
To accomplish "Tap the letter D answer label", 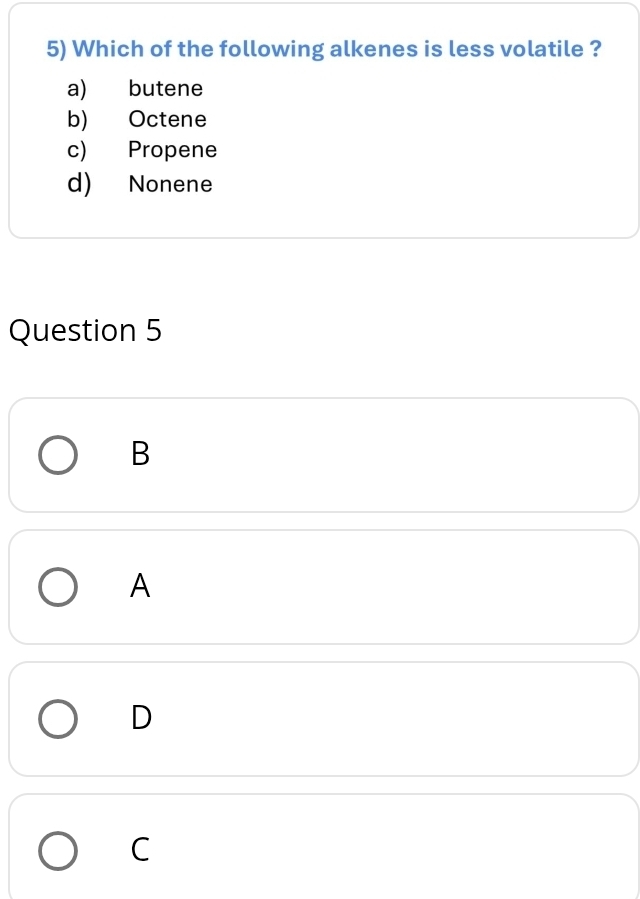I will (141, 718).
